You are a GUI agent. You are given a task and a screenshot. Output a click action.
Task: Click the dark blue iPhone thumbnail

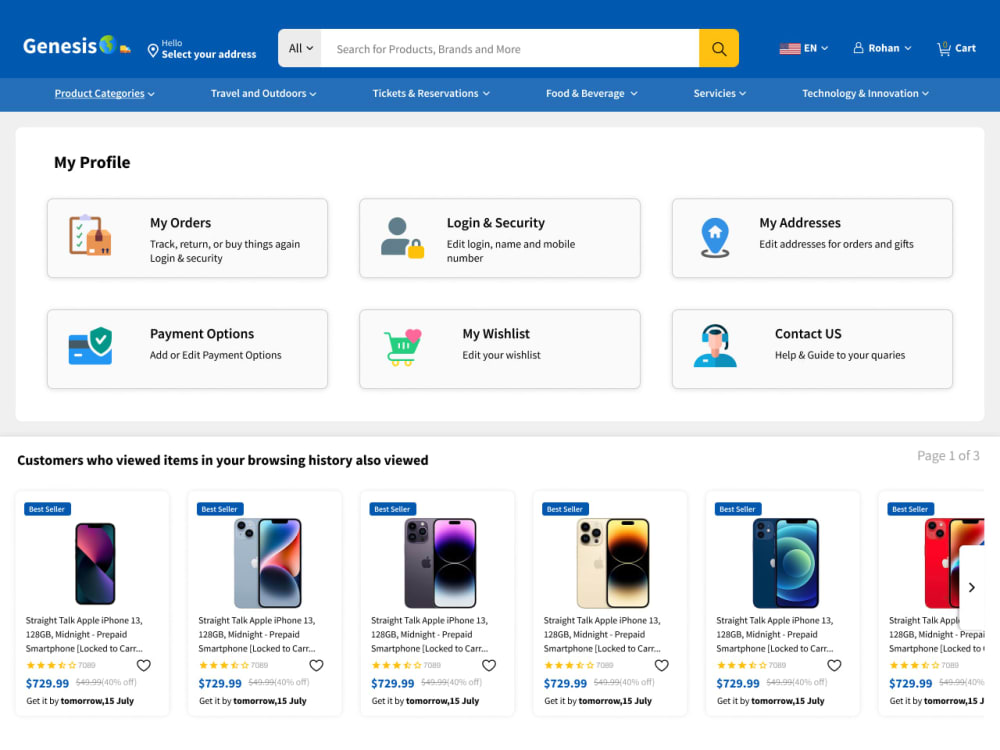click(x=786, y=563)
